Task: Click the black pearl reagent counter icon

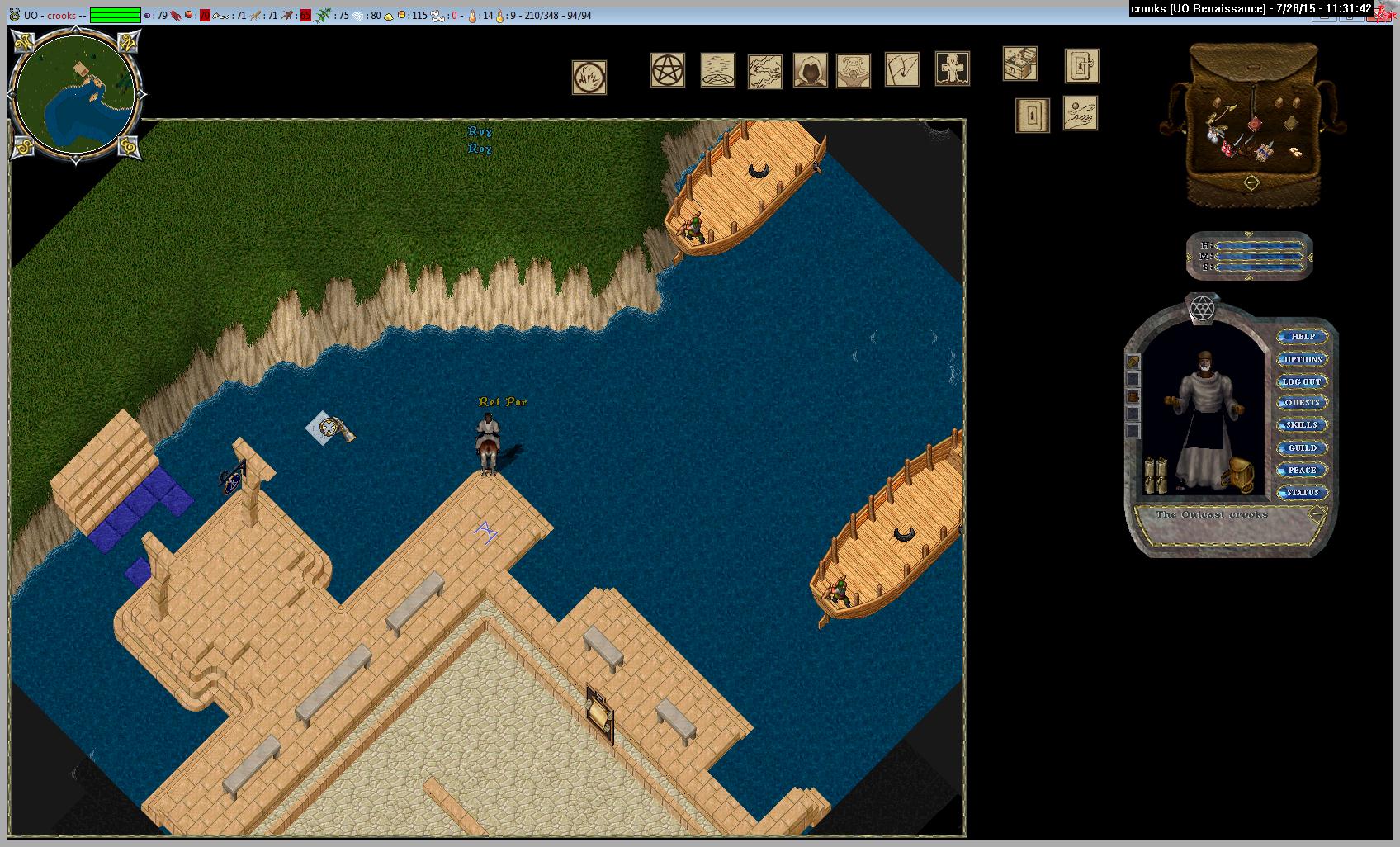Action: pyautogui.click(x=147, y=15)
